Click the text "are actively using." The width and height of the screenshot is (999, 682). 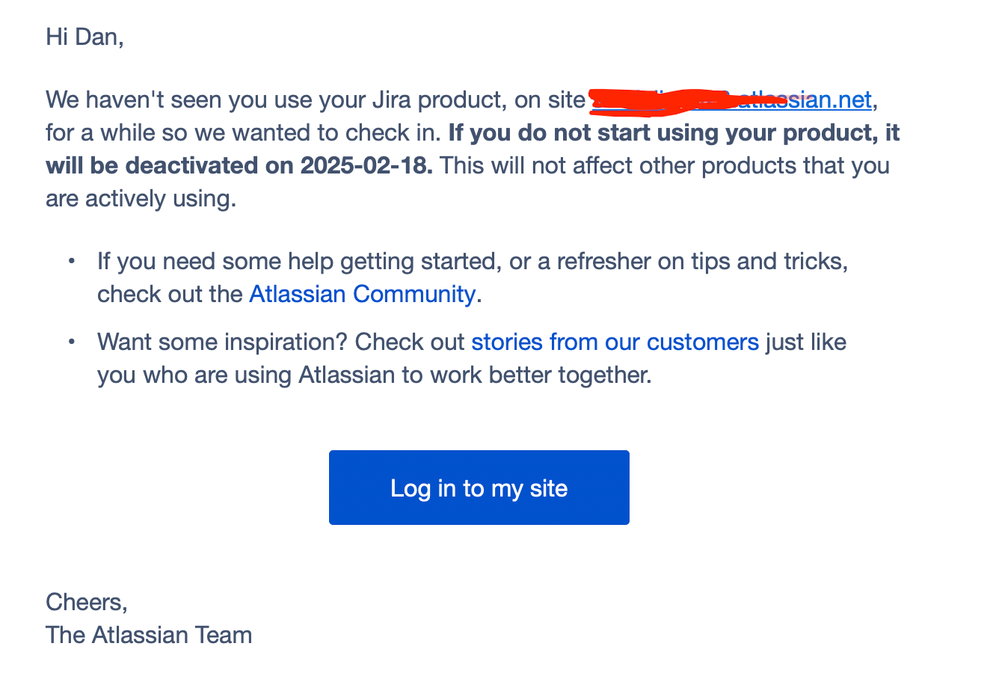click(x=141, y=198)
